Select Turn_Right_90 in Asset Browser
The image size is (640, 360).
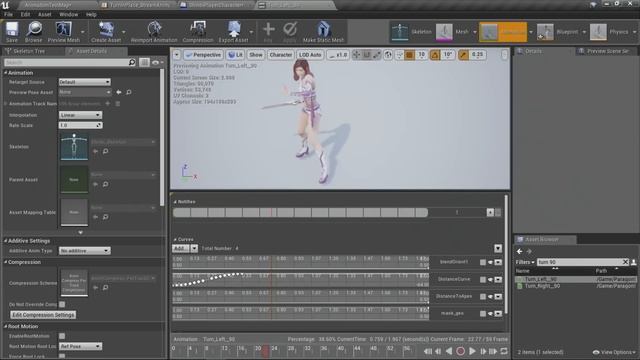click(542, 286)
